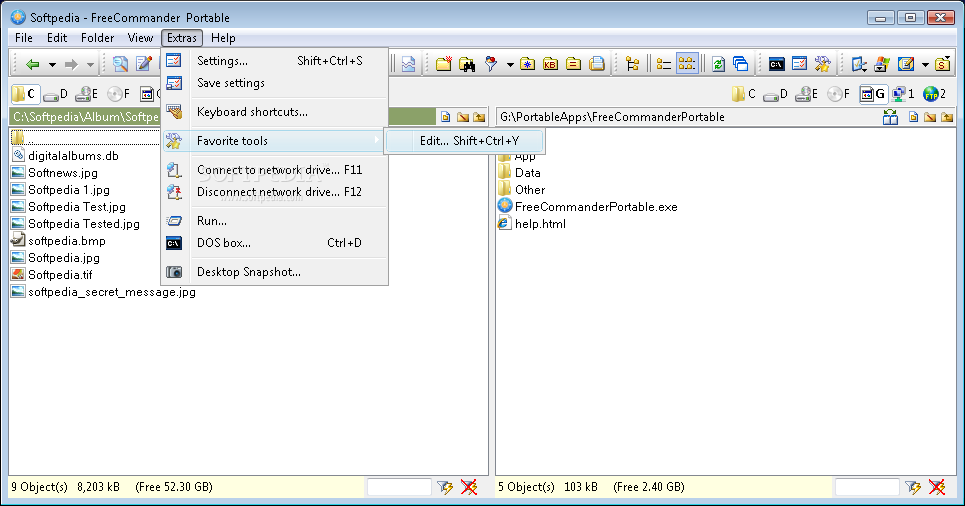Click the note with pencil toolbar icon

point(906,63)
